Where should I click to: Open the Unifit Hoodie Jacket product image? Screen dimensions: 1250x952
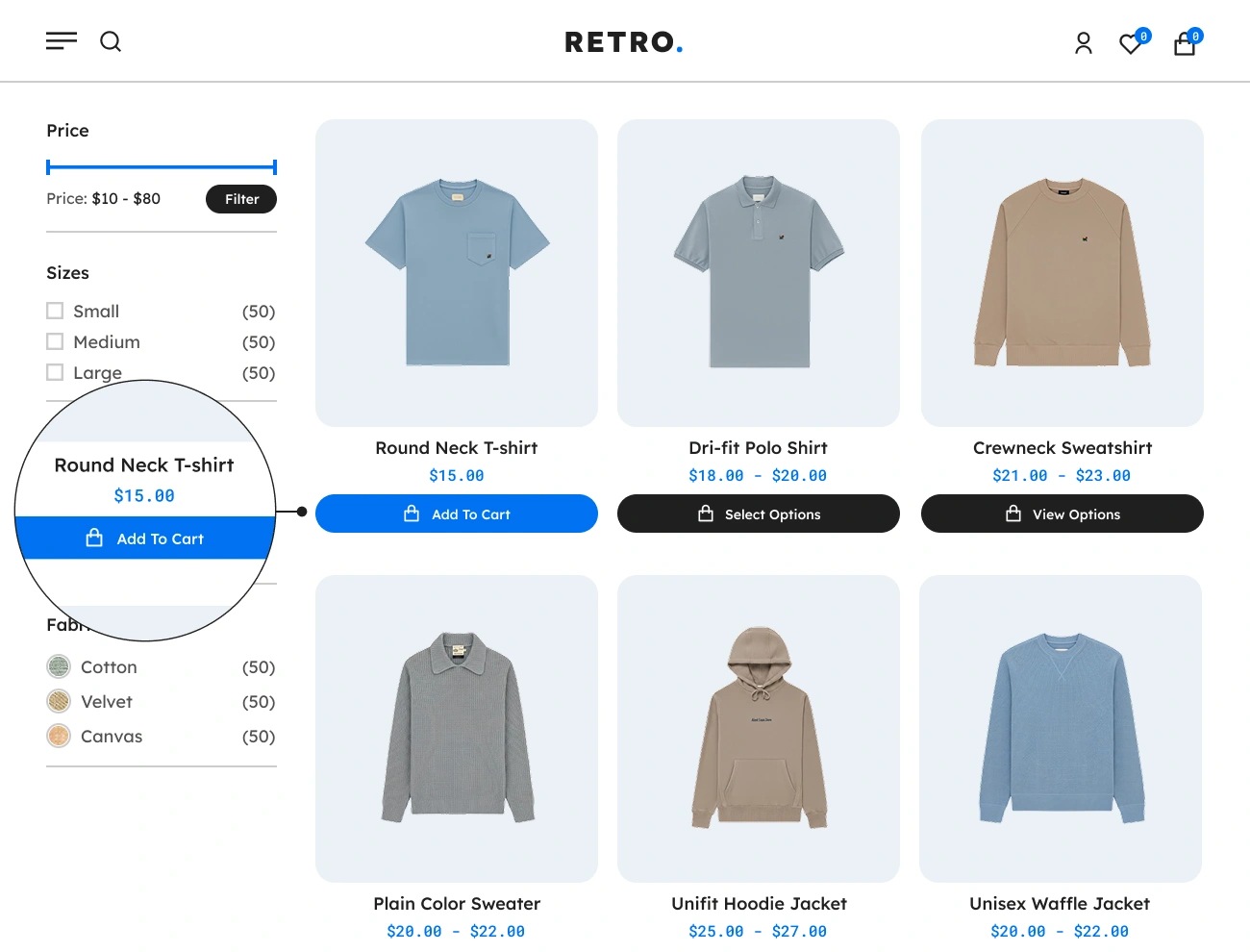759,729
